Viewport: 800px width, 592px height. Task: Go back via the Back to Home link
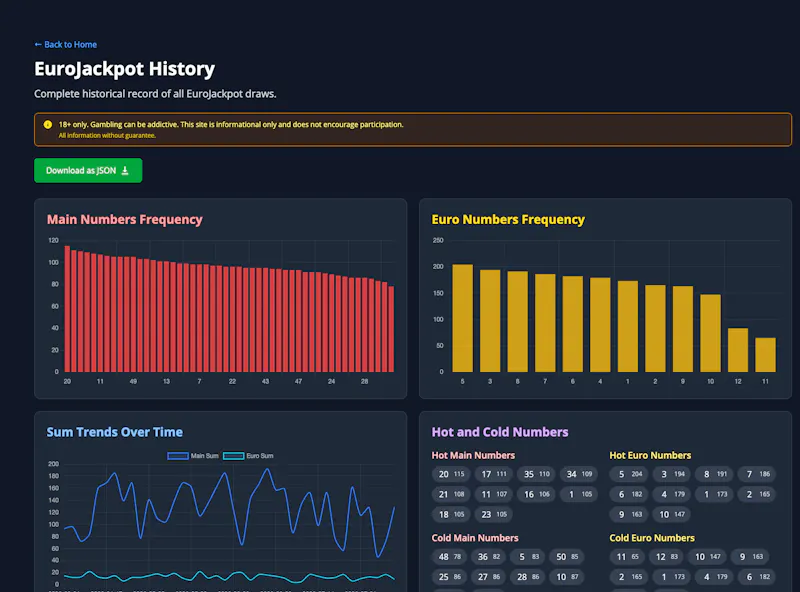(65, 44)
